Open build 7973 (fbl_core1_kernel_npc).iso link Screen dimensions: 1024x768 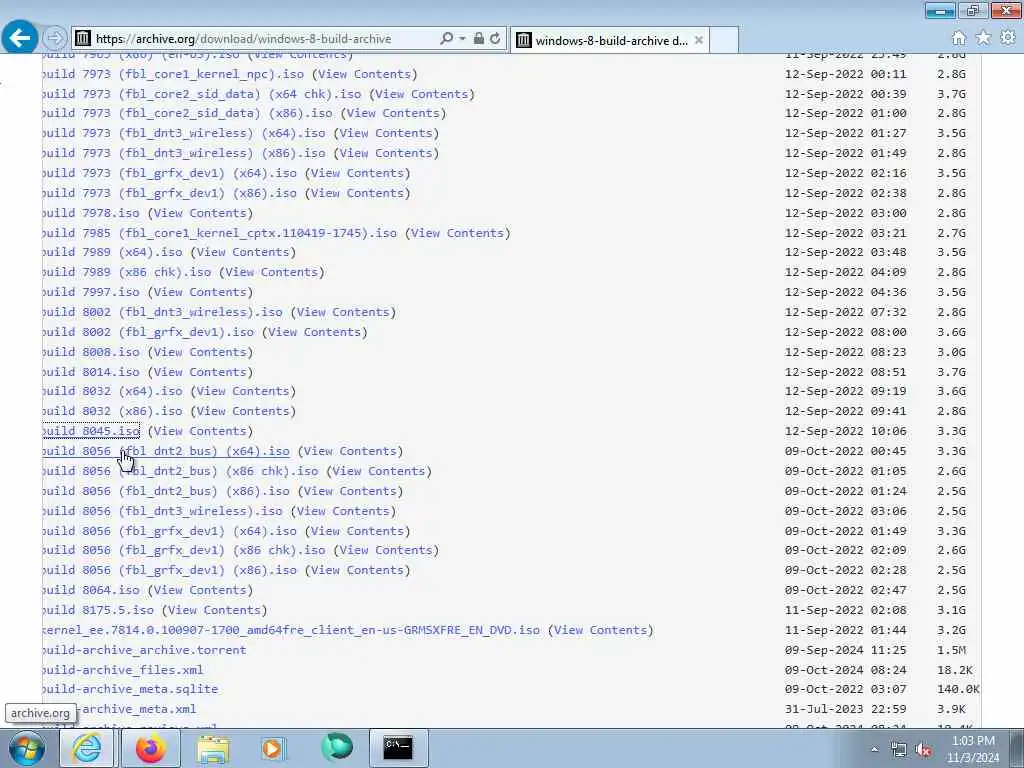tap(173, 74)
